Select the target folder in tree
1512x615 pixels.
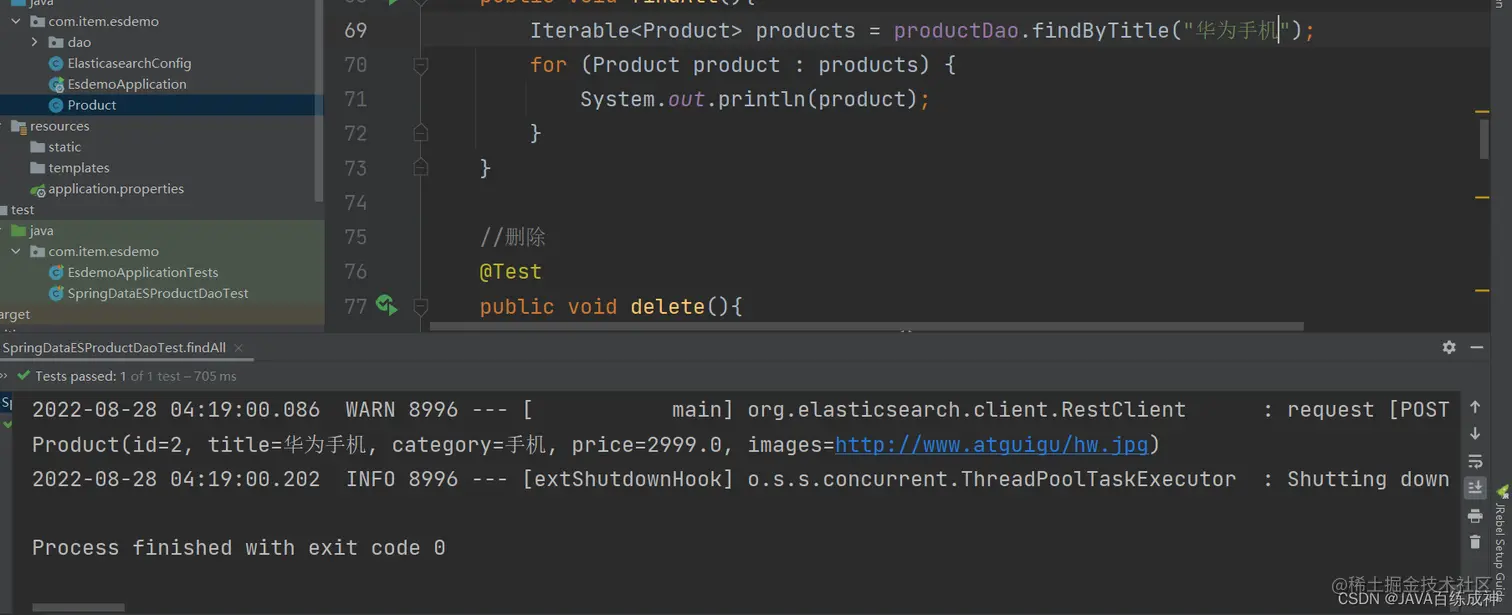point(15,314)
